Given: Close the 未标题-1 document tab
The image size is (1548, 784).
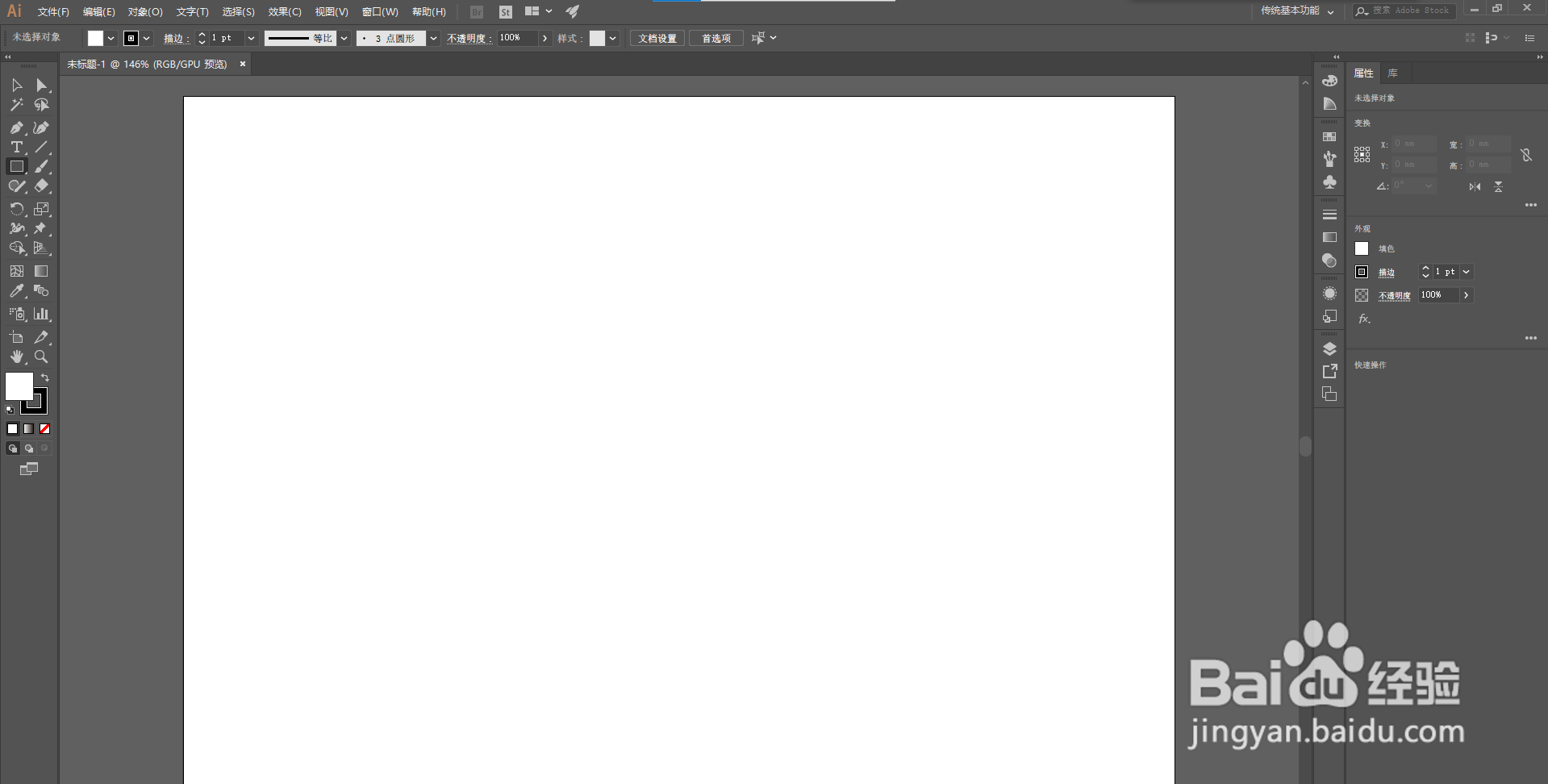Looking at the screenshot, I should 242,64.
